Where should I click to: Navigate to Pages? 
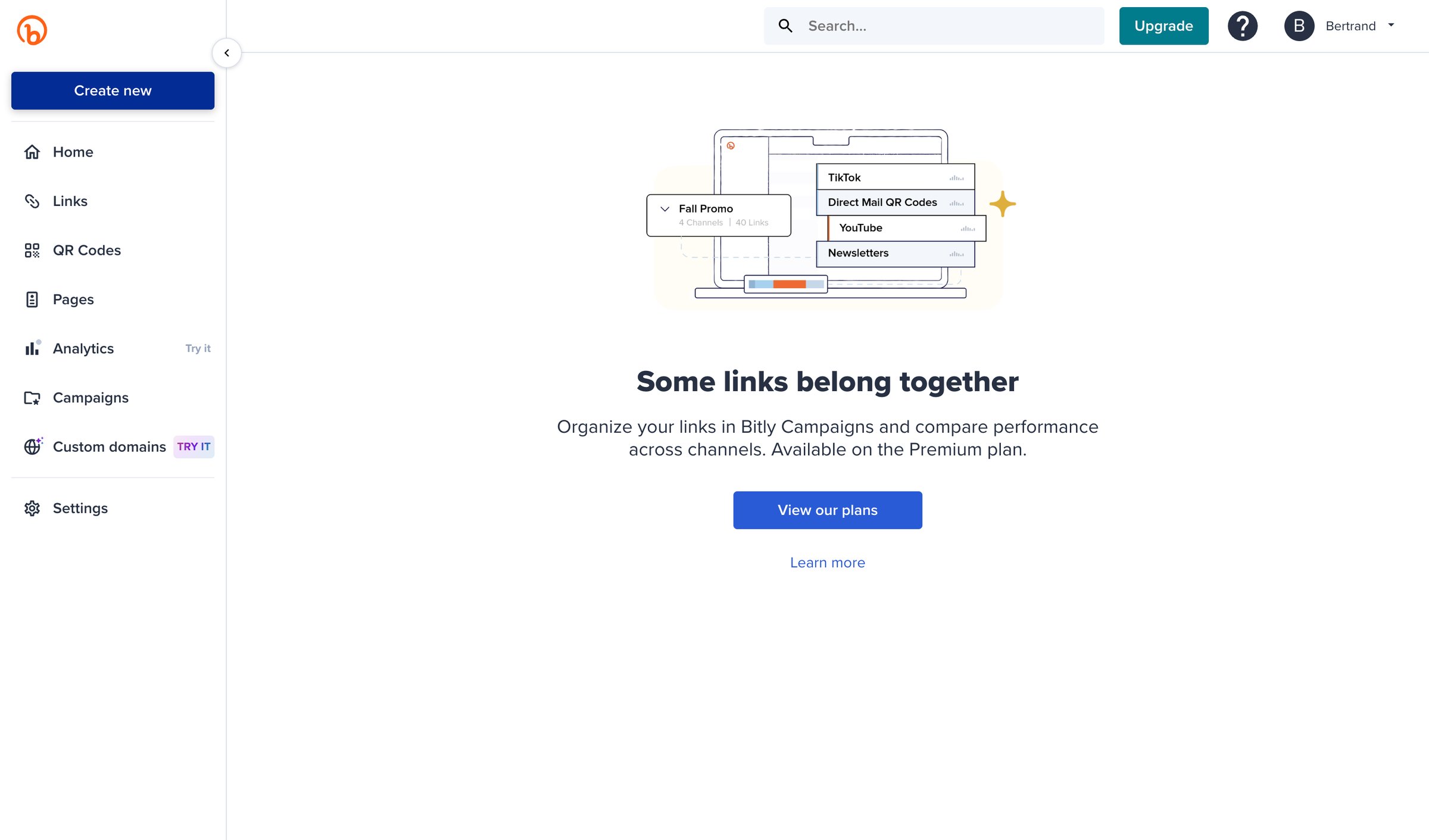[113, 299]
